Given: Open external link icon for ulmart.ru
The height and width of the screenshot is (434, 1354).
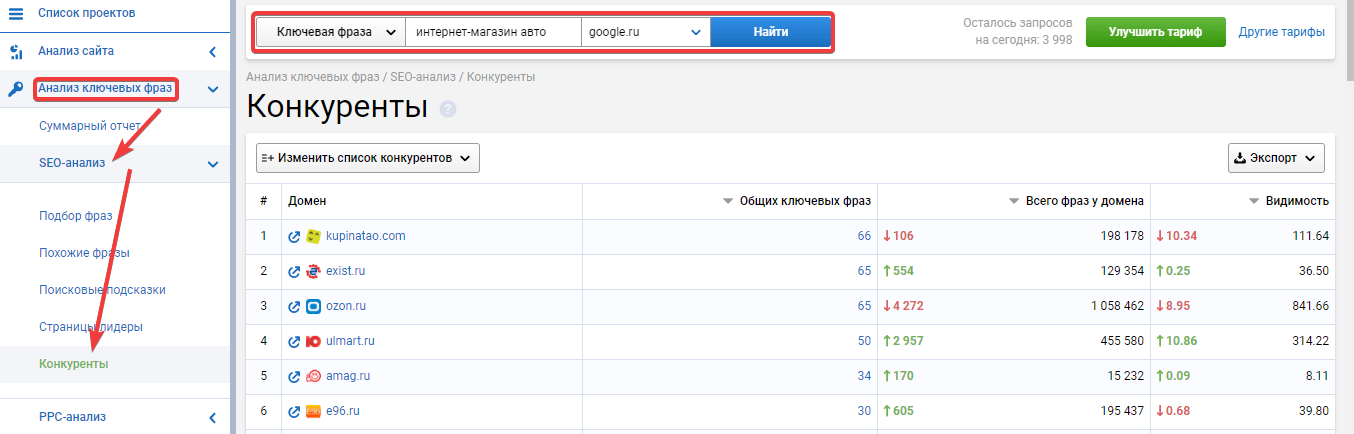Looking at the screenshot, I should pos(294,342).
